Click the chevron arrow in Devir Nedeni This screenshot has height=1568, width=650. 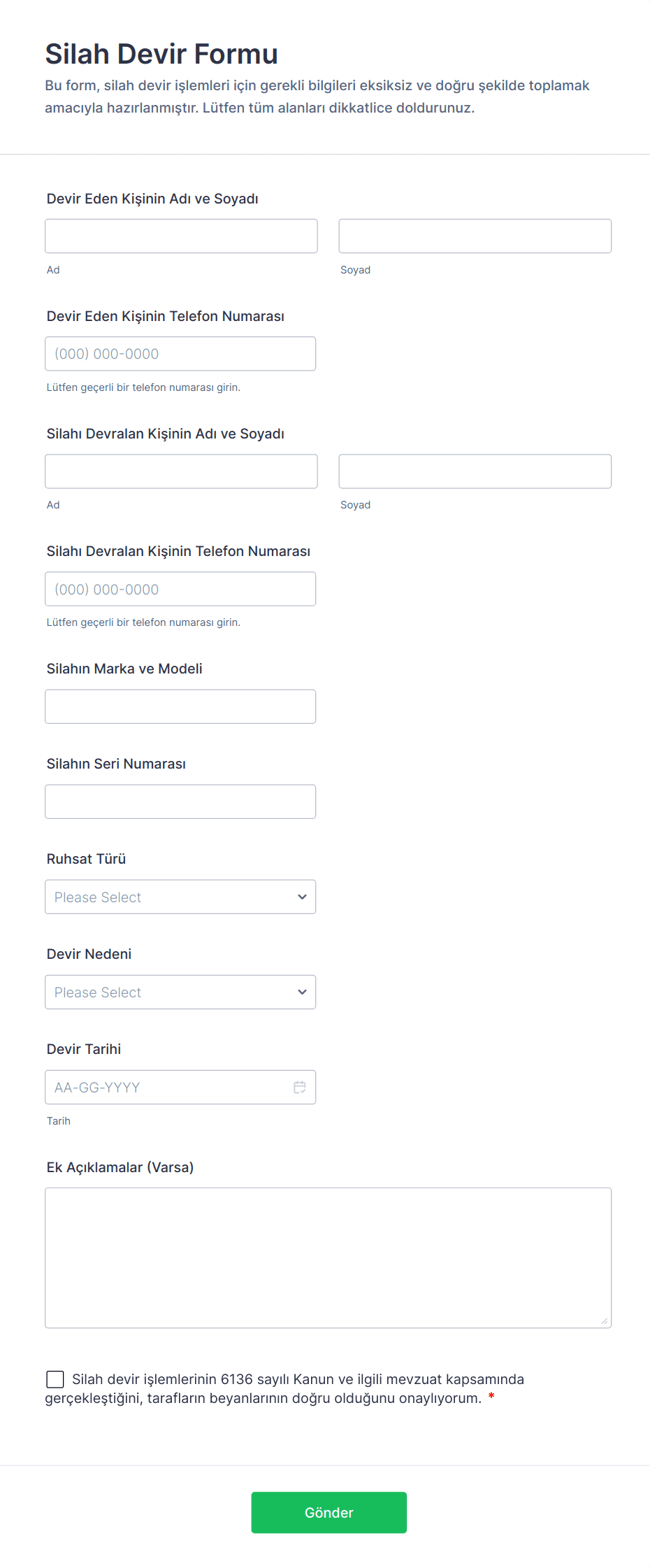tap(302, 992)
